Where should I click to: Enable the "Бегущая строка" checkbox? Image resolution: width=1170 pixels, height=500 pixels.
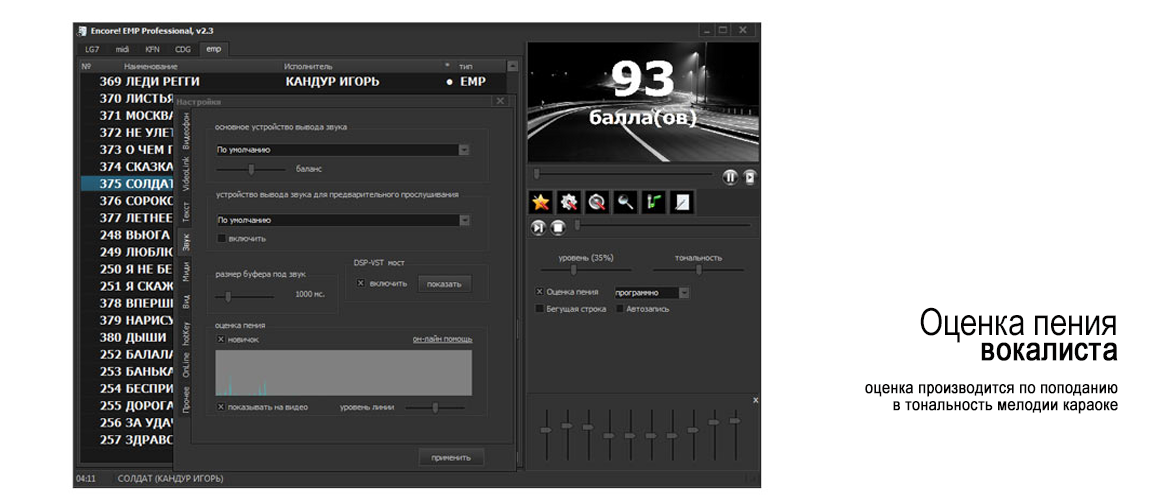pos(540,309)
